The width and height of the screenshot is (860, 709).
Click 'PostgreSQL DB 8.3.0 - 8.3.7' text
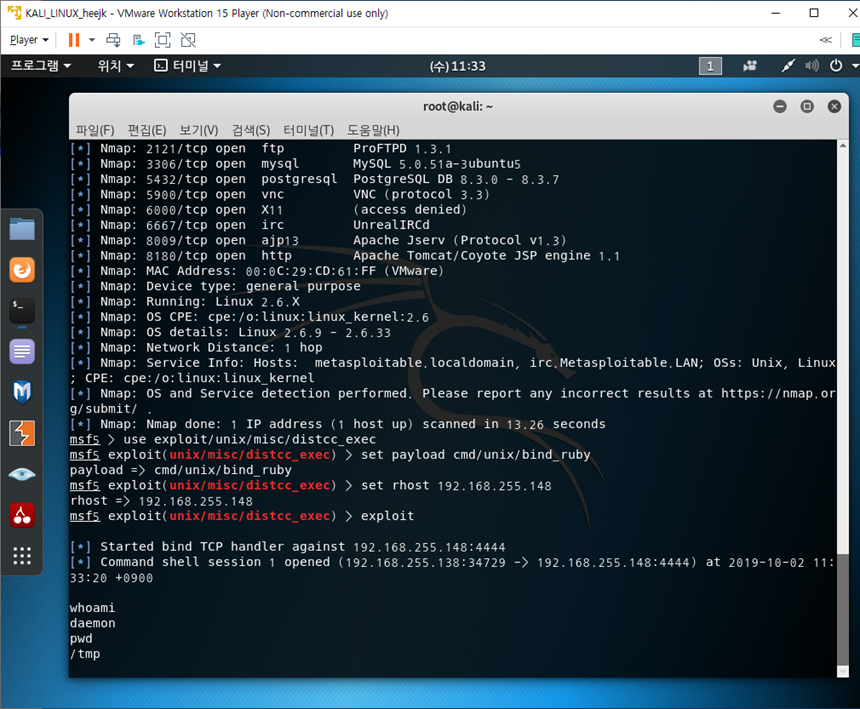point(456,179)
